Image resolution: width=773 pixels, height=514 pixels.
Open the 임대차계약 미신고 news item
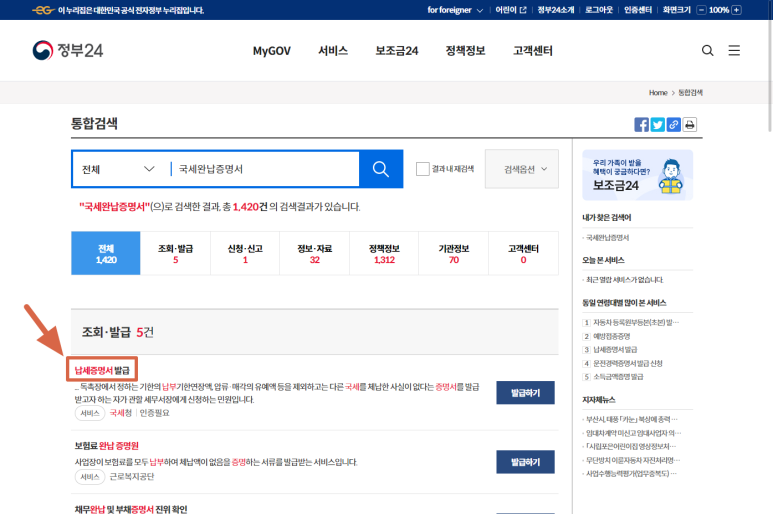tap(633, 433)
